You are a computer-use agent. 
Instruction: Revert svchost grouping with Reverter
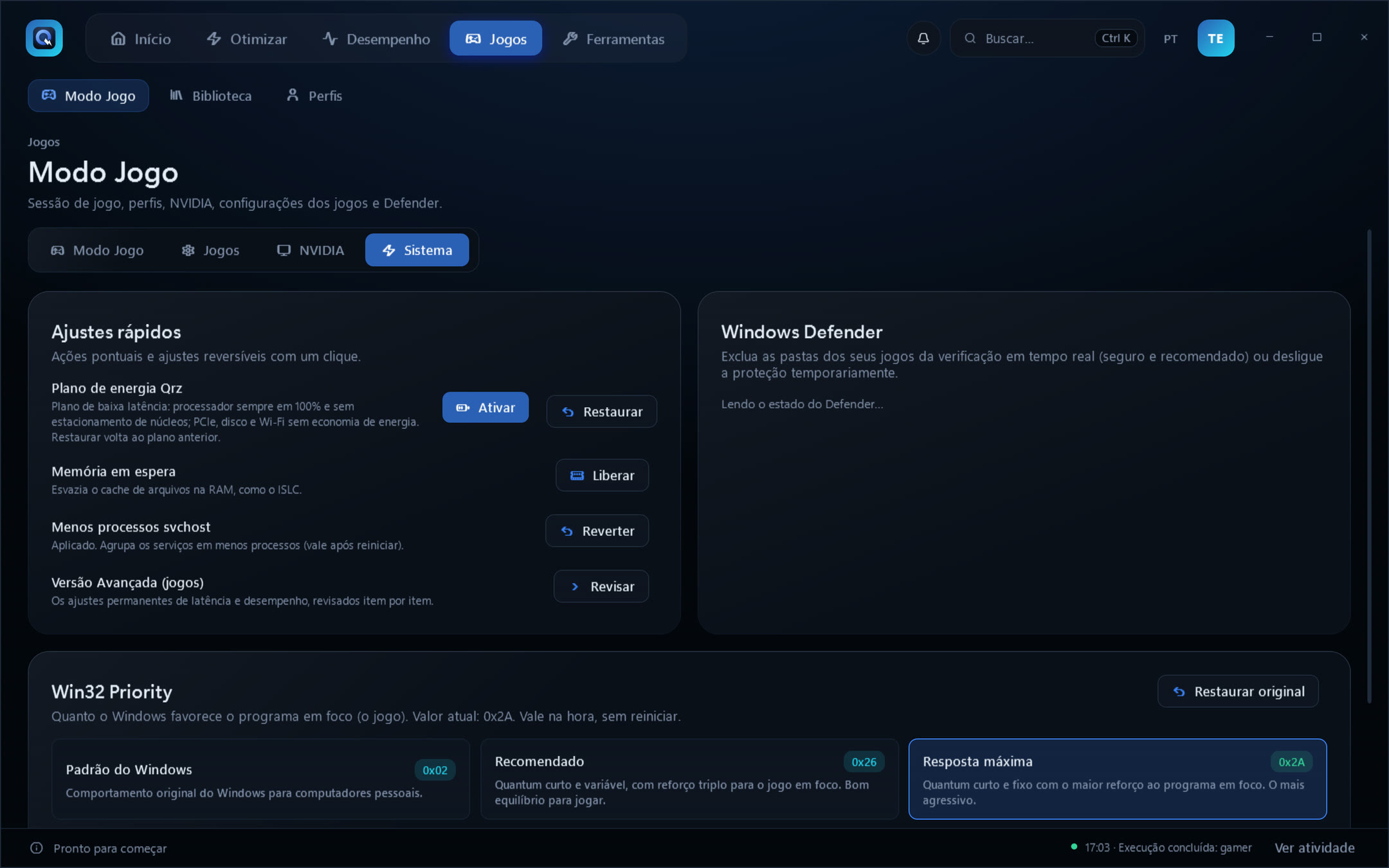597,531
